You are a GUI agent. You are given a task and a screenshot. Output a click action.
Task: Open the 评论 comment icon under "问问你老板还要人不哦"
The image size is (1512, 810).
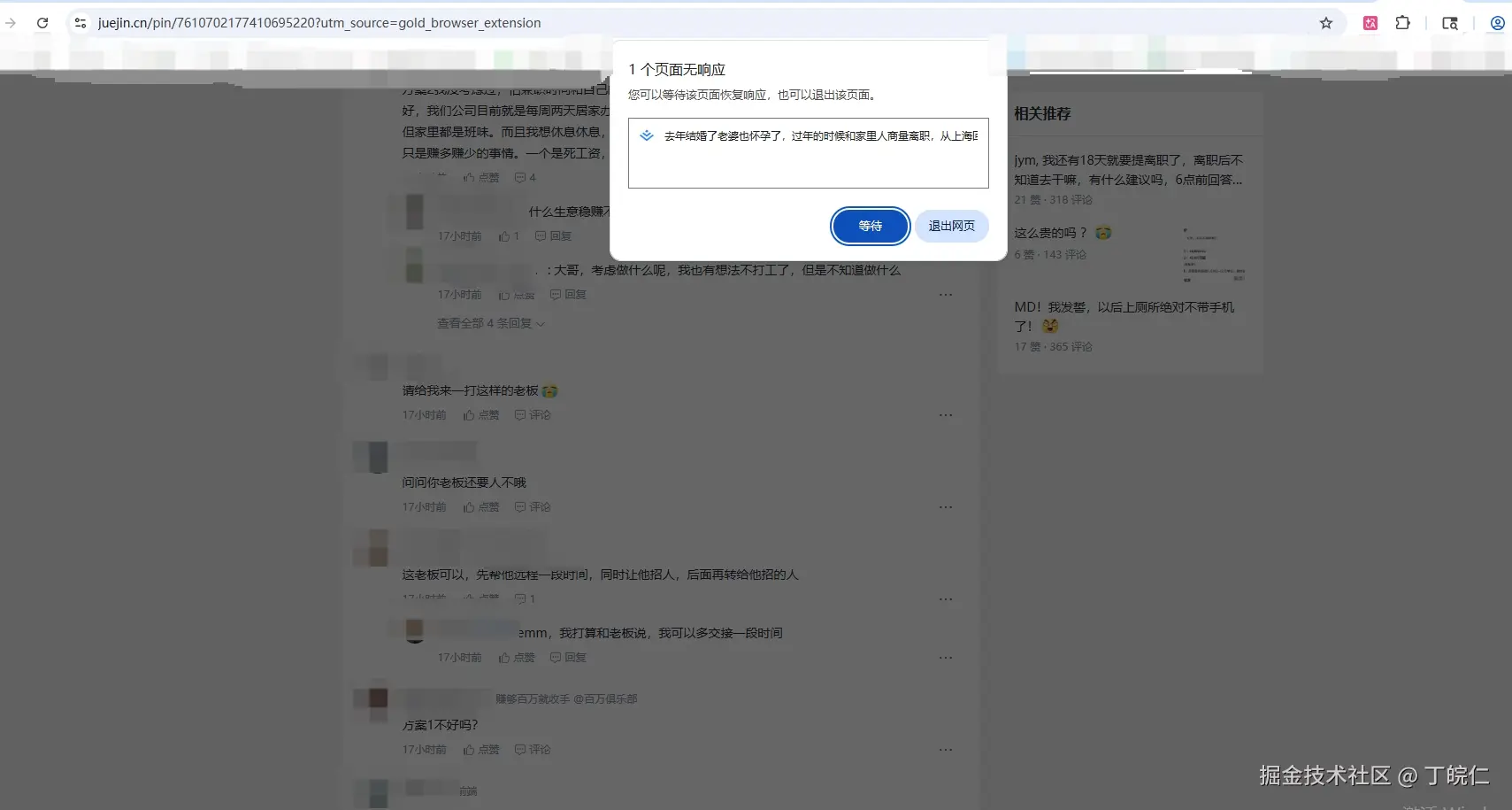[x=533, y=506]
